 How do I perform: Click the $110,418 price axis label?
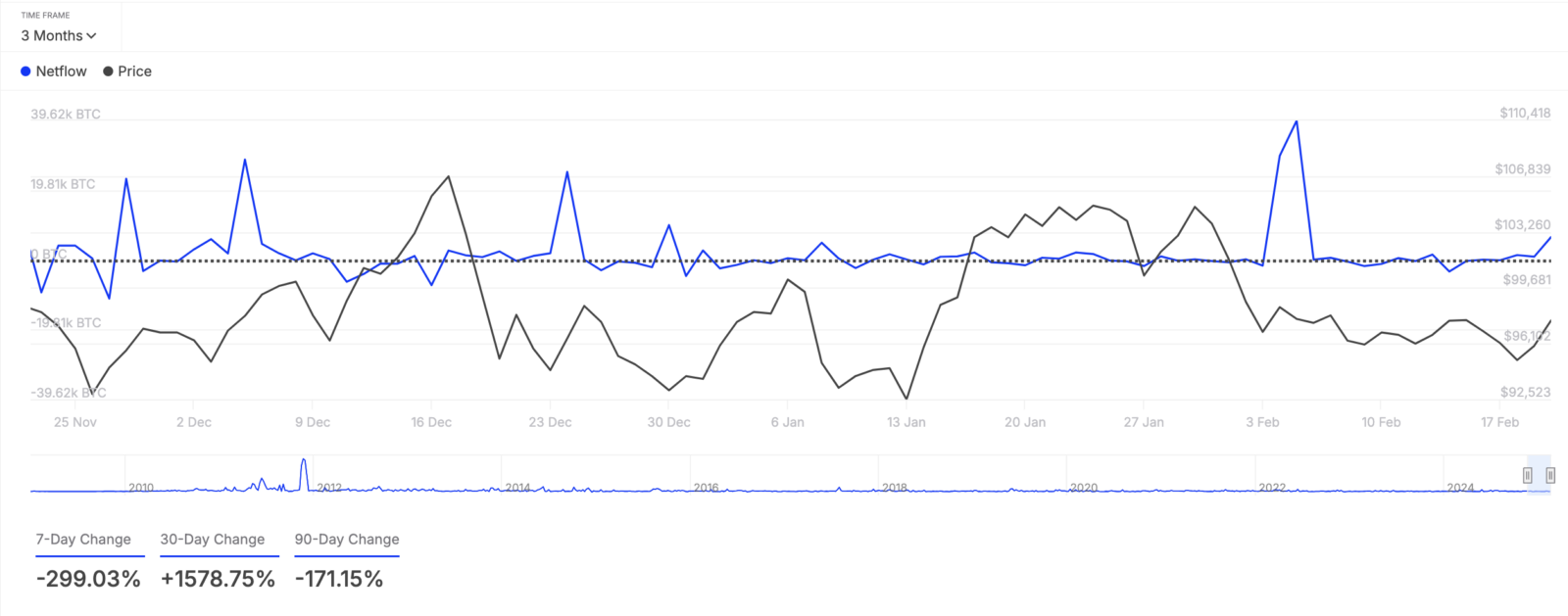click(1525, 114)
